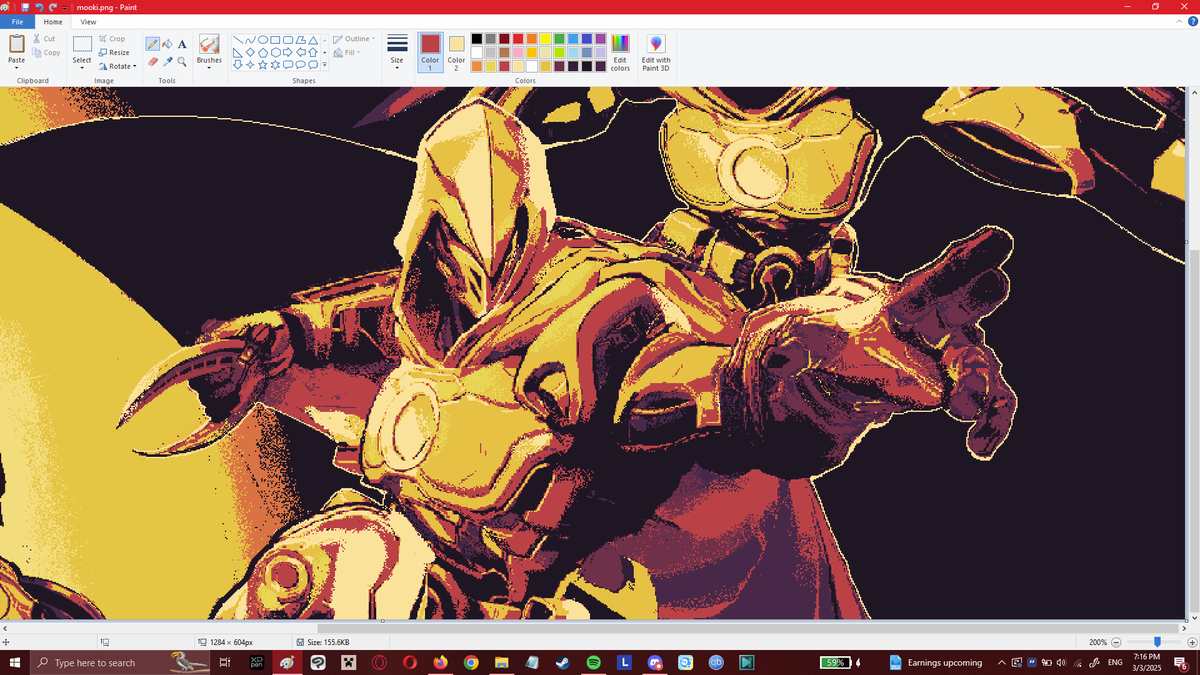Zoom in with the plus button

[1192, 642]
